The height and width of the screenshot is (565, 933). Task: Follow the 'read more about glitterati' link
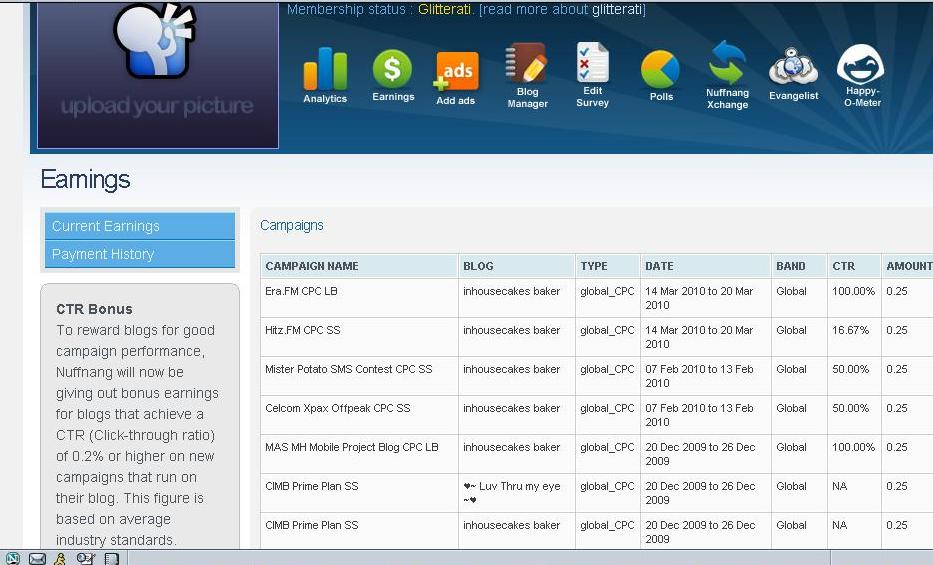click(x=562, y=9)
